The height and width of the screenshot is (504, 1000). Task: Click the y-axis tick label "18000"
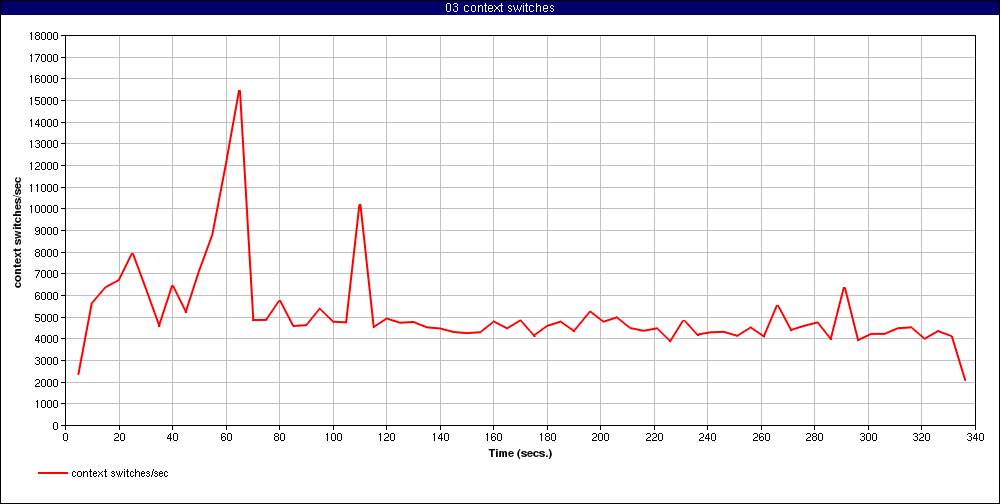click(44, 36)
